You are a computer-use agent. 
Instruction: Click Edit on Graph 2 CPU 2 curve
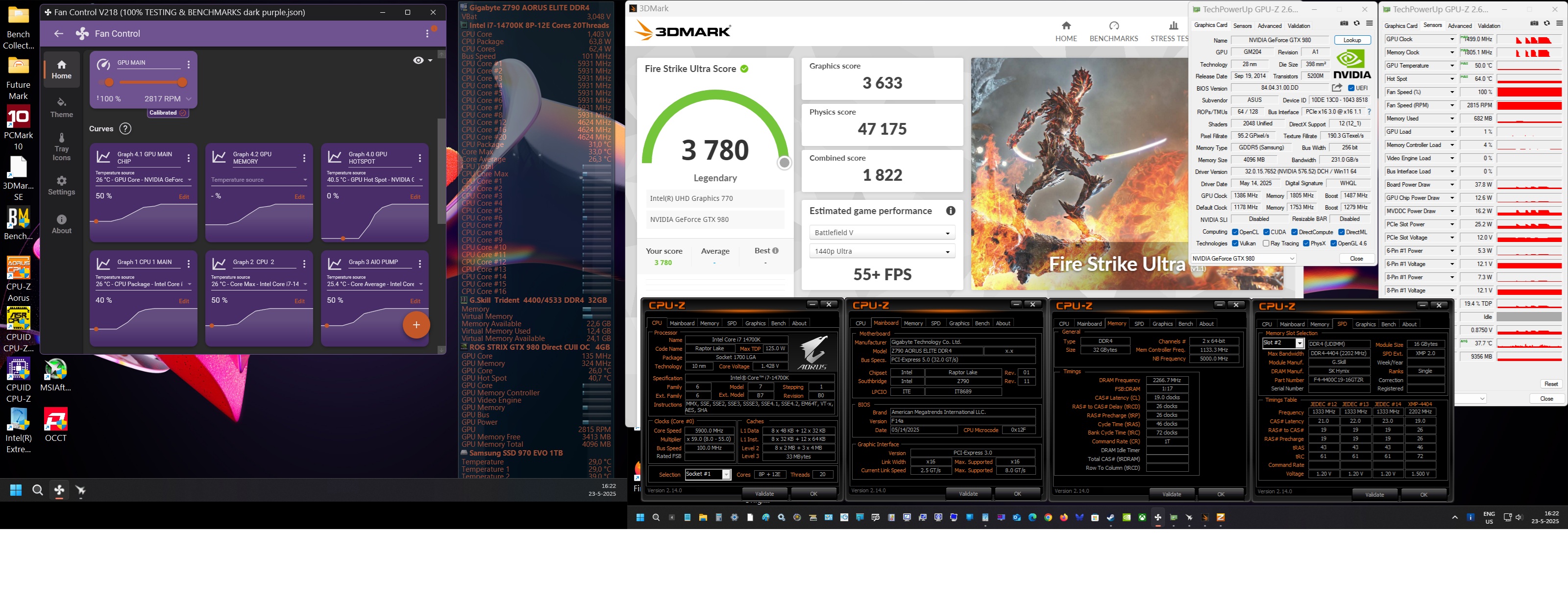point(299,301)
